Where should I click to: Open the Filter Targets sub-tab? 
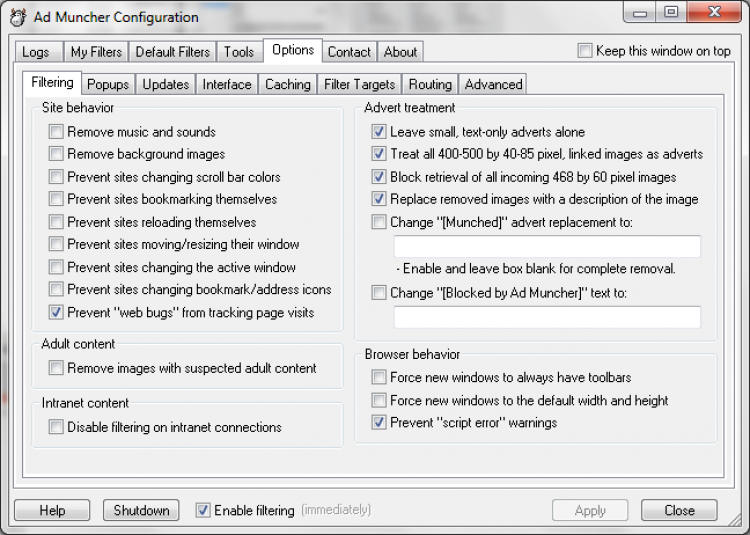click(x=360, y=84)
